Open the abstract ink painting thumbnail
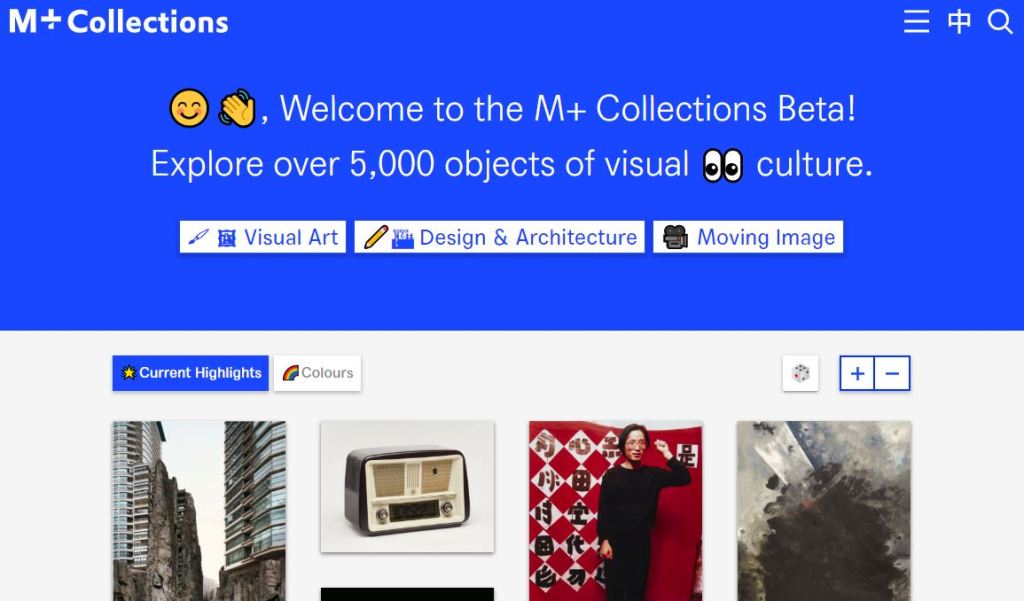Image resolution: width=1024 pixels, height=601 pixels. [824, 511]
